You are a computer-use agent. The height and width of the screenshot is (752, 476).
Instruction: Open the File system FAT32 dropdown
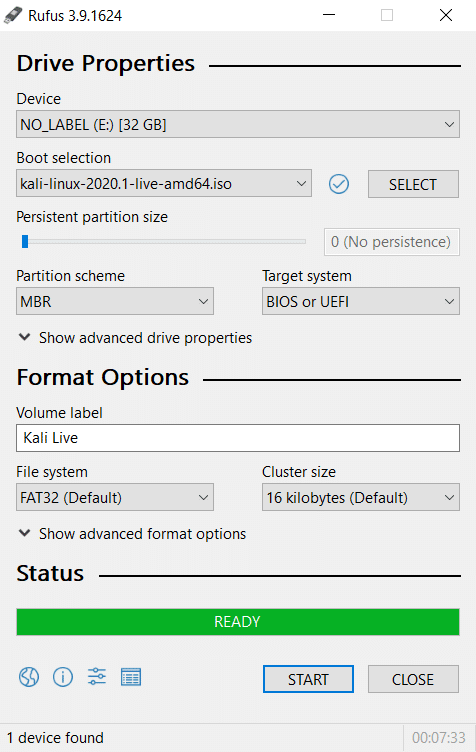(x=115, y=497)
